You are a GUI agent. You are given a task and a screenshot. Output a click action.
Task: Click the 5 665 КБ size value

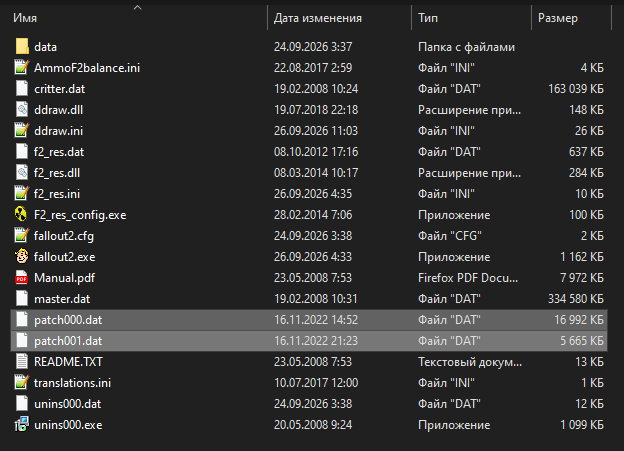[582, 341]
